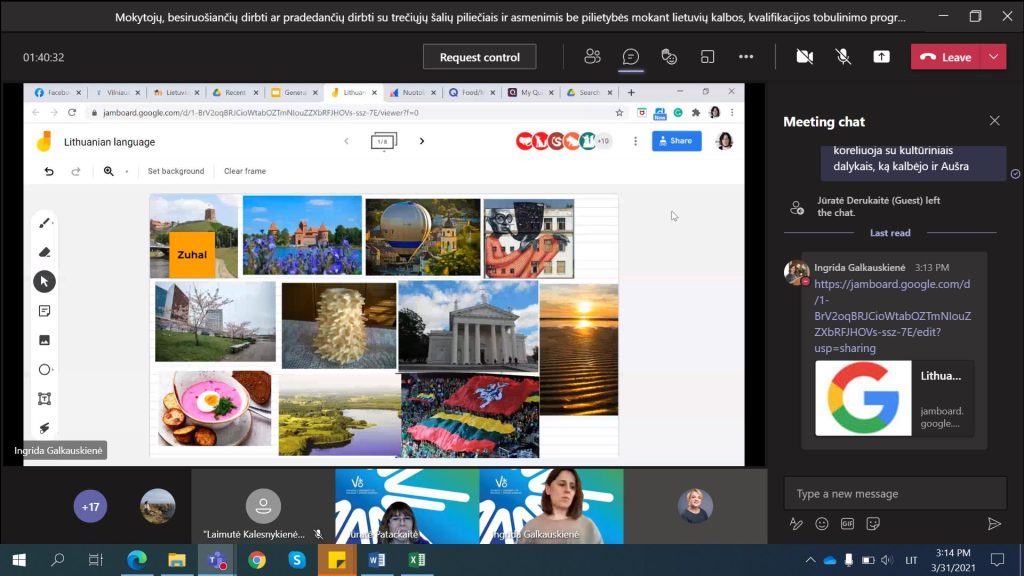This screenshot has width=1024, height=576.
Task: Expand the Leave options dropdown arrow
Action: pos(993,57)
